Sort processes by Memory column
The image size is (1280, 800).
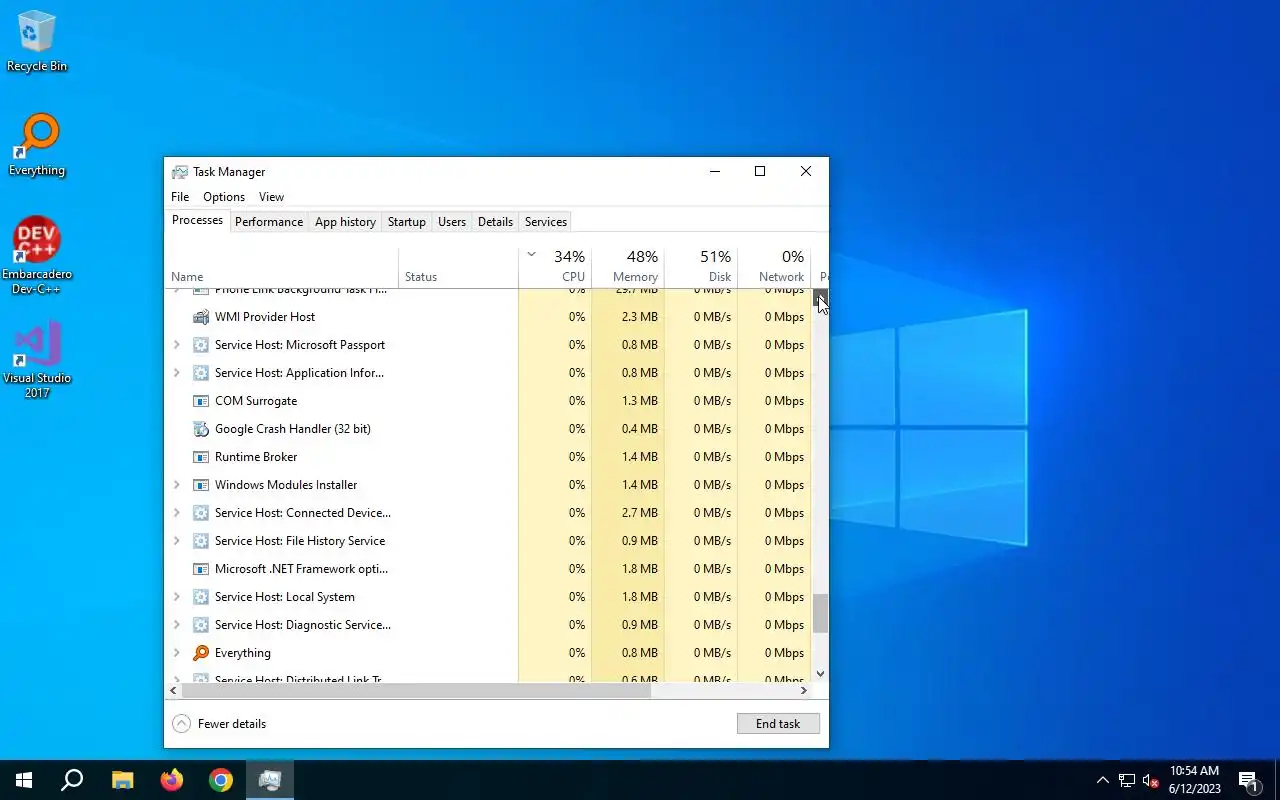point(628,267)
